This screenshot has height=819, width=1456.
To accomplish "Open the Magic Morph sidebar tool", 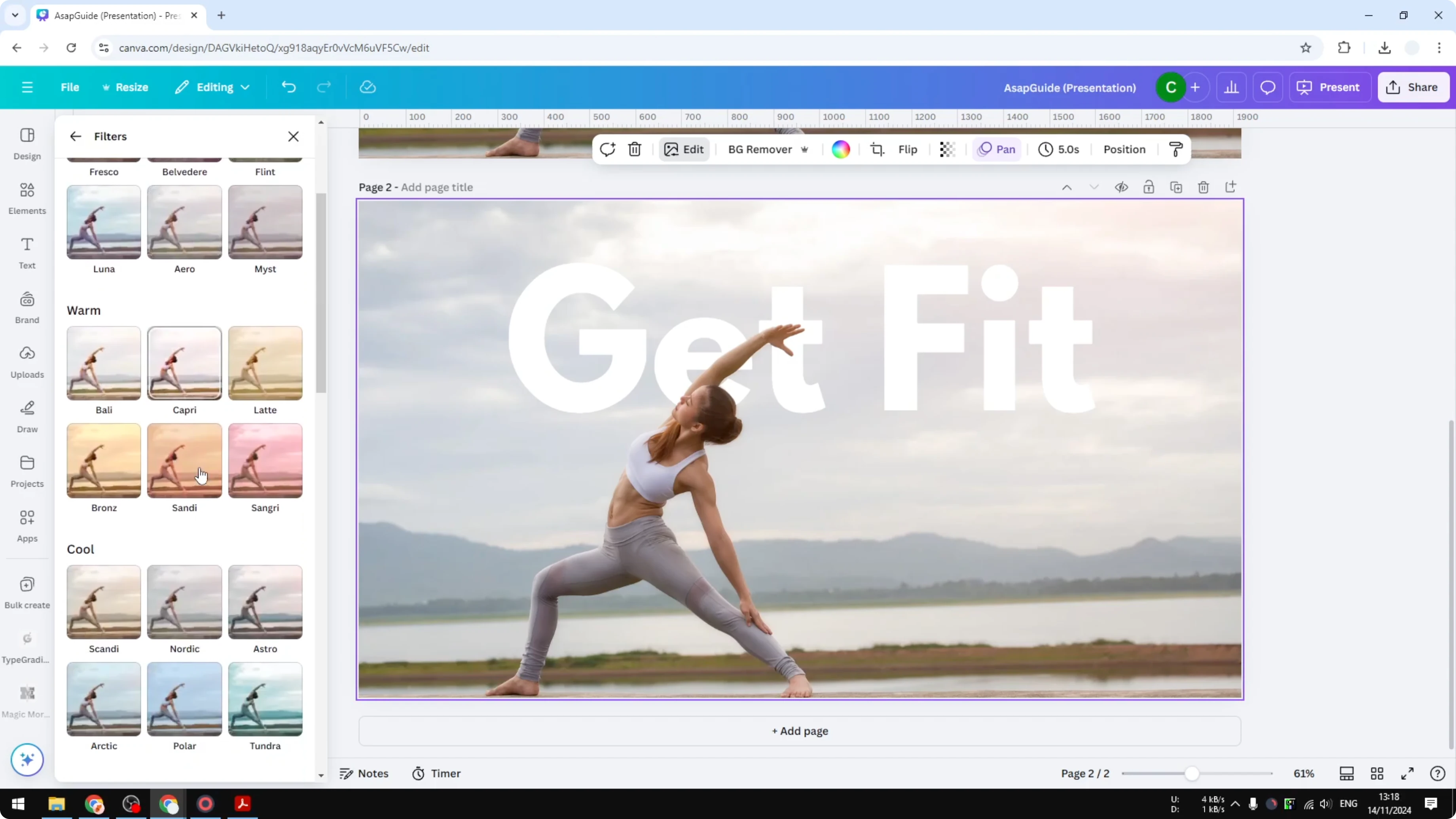I will [27, 701].
